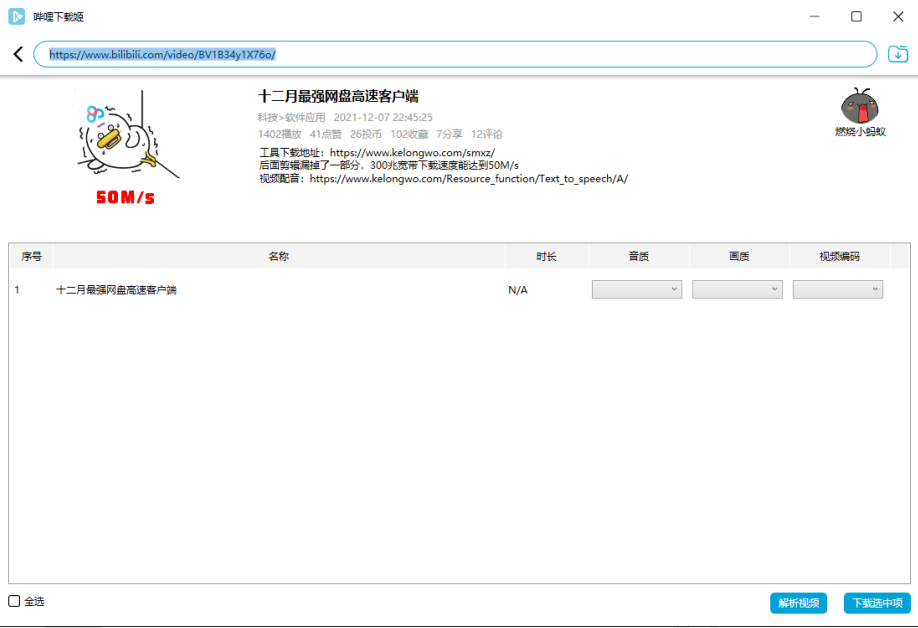Open the 音质 audio quality dropdown
Viewport: 918px width, 628px height.
pyautogui.click(x=636, y=289)
